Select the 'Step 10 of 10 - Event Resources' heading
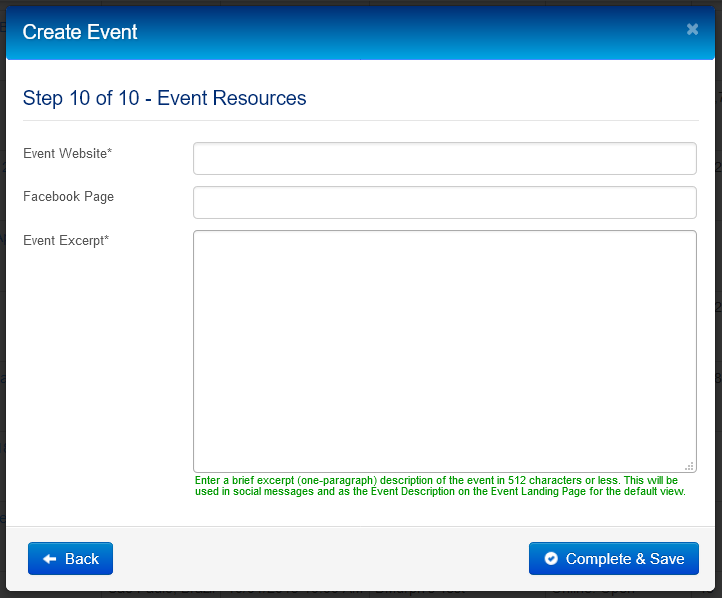The width and height of the screenshot is (722, 598). [x=164, y=98]
